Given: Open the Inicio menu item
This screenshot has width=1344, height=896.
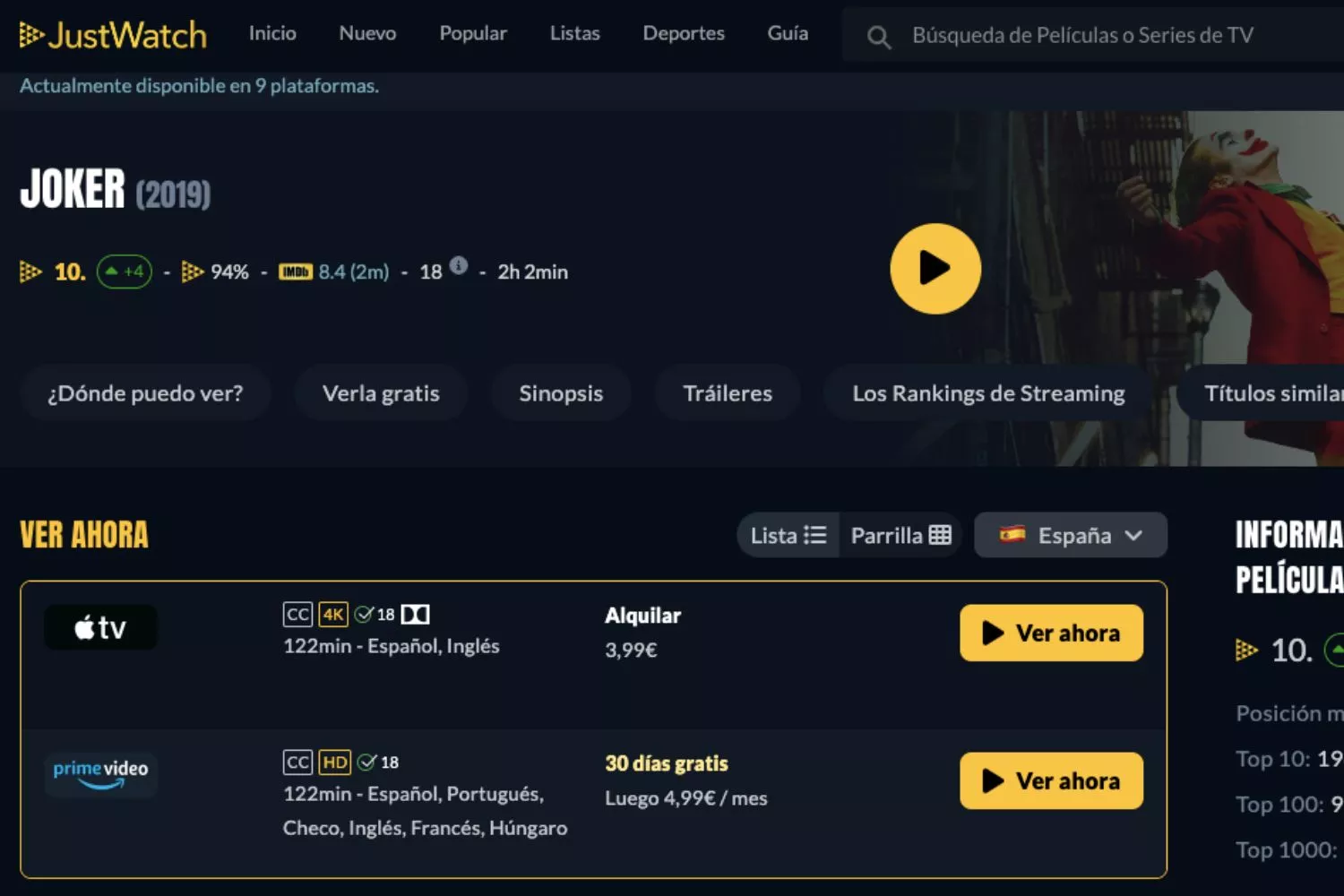Looking at the screenshot, I should pyautogui.click(x=272, y=33).
